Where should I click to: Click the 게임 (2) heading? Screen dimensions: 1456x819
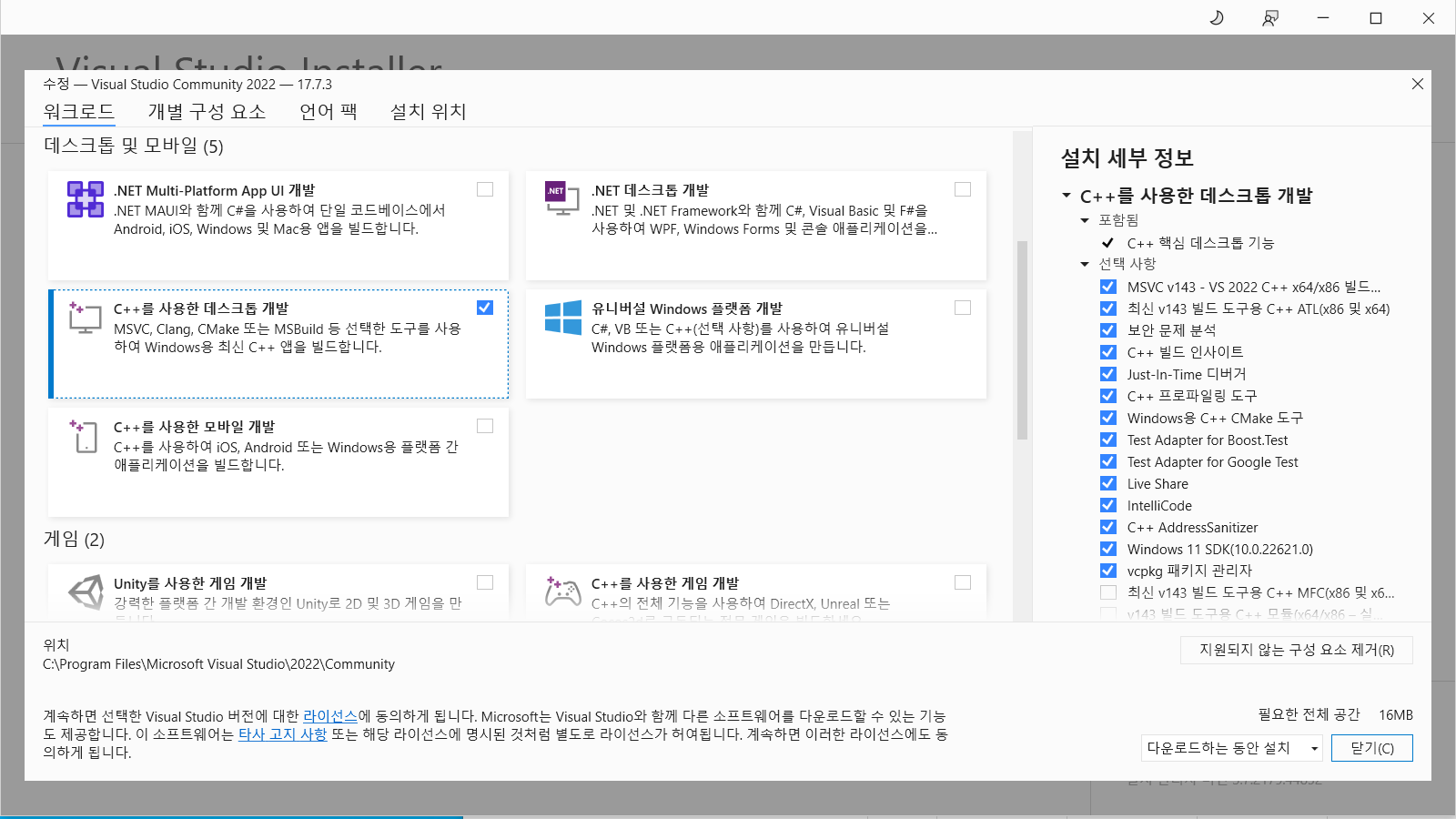(x=74, y=540)
